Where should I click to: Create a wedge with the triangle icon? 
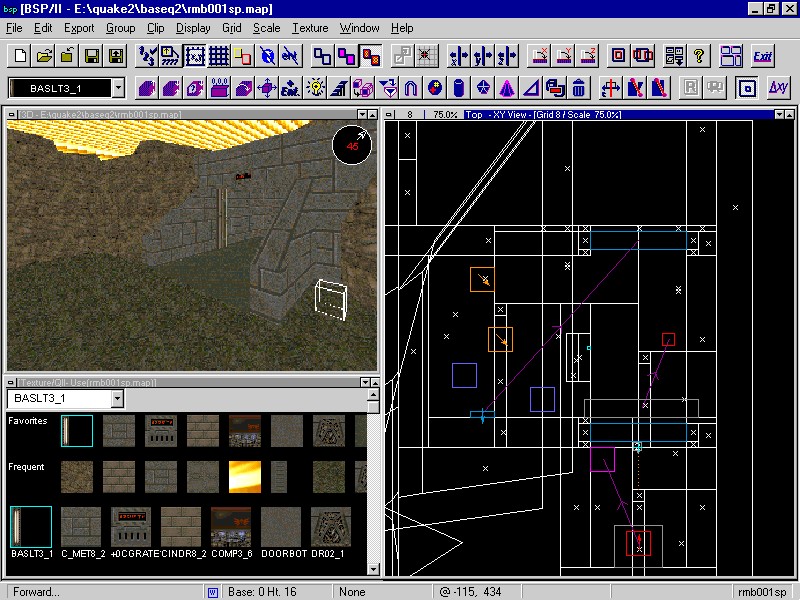(x=531, y=88)
